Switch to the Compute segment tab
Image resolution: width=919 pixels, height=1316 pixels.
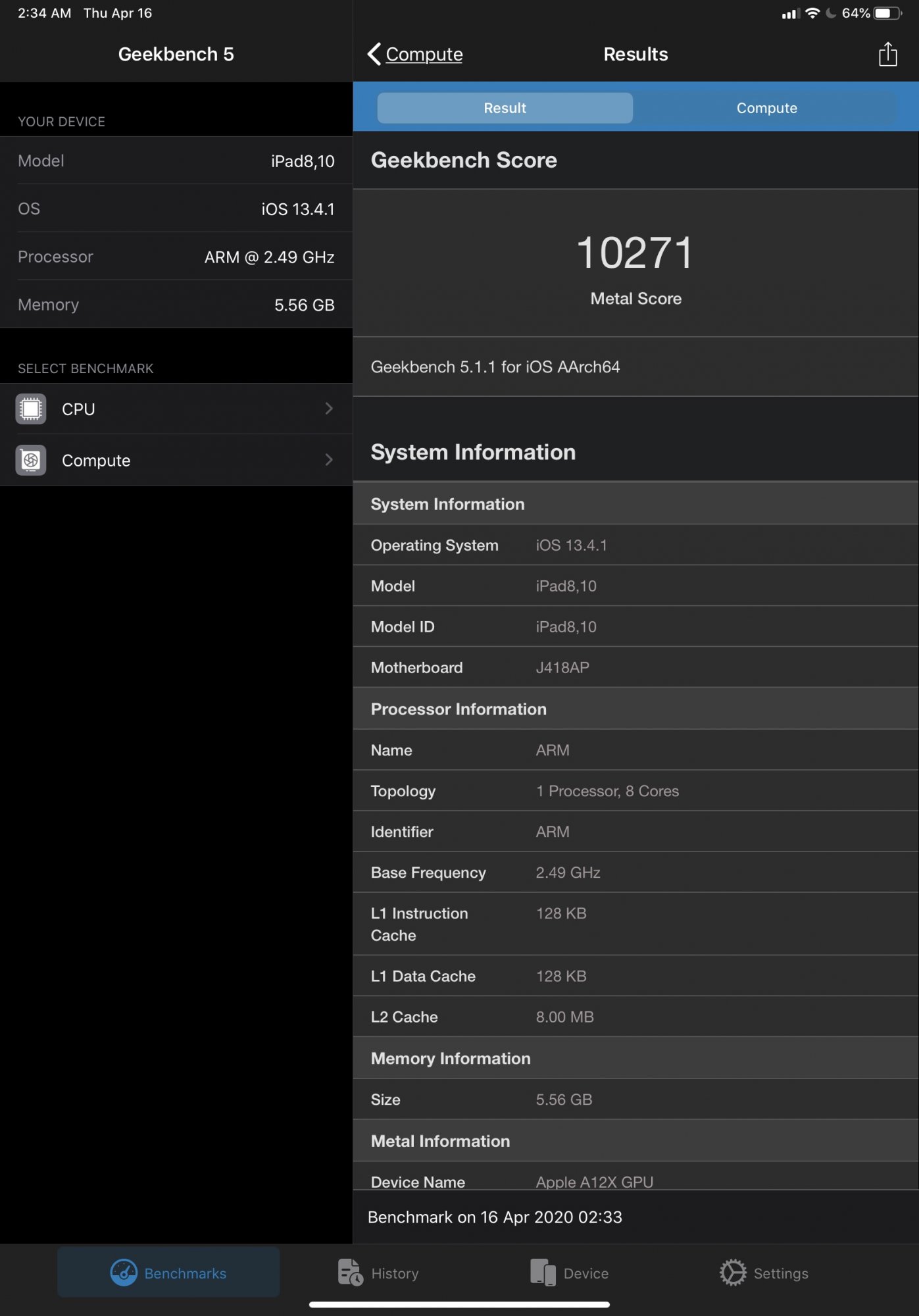click(x=766, y=108)
